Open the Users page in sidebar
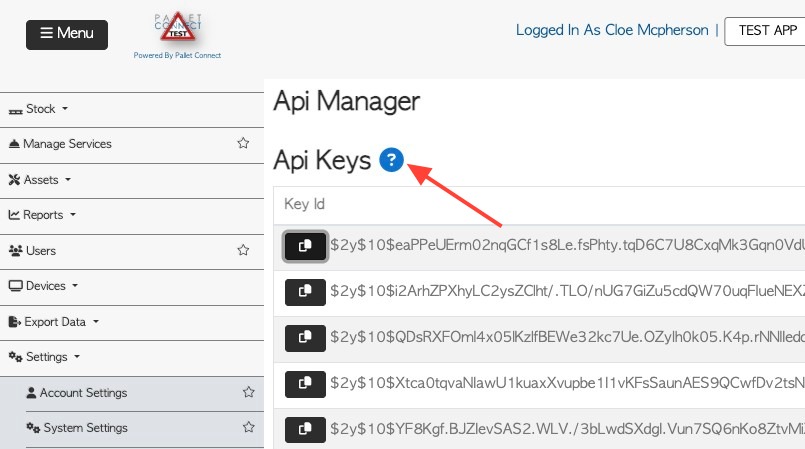Viewport: 805px width, 449px height. pyautogui.click(x=40, y=251)
